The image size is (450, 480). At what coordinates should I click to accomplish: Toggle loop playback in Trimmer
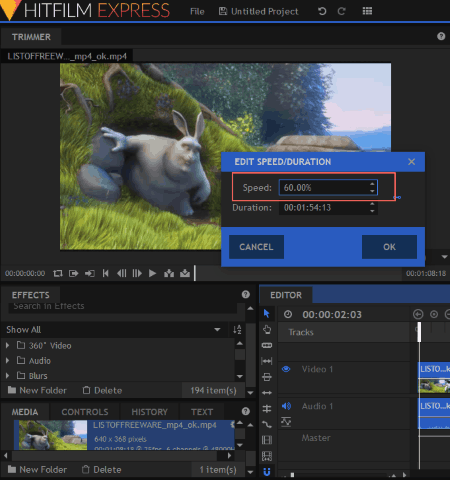tap(58, 274)
